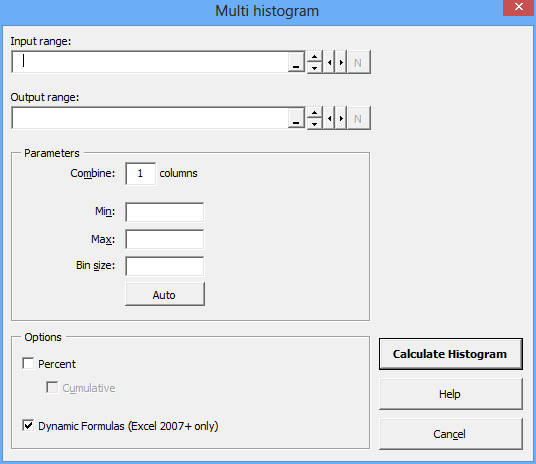This screenshot has width=536, height=464.
Task: Click the Calculate Histogram button
Action: pyautogui.click(x=451, y=354)
